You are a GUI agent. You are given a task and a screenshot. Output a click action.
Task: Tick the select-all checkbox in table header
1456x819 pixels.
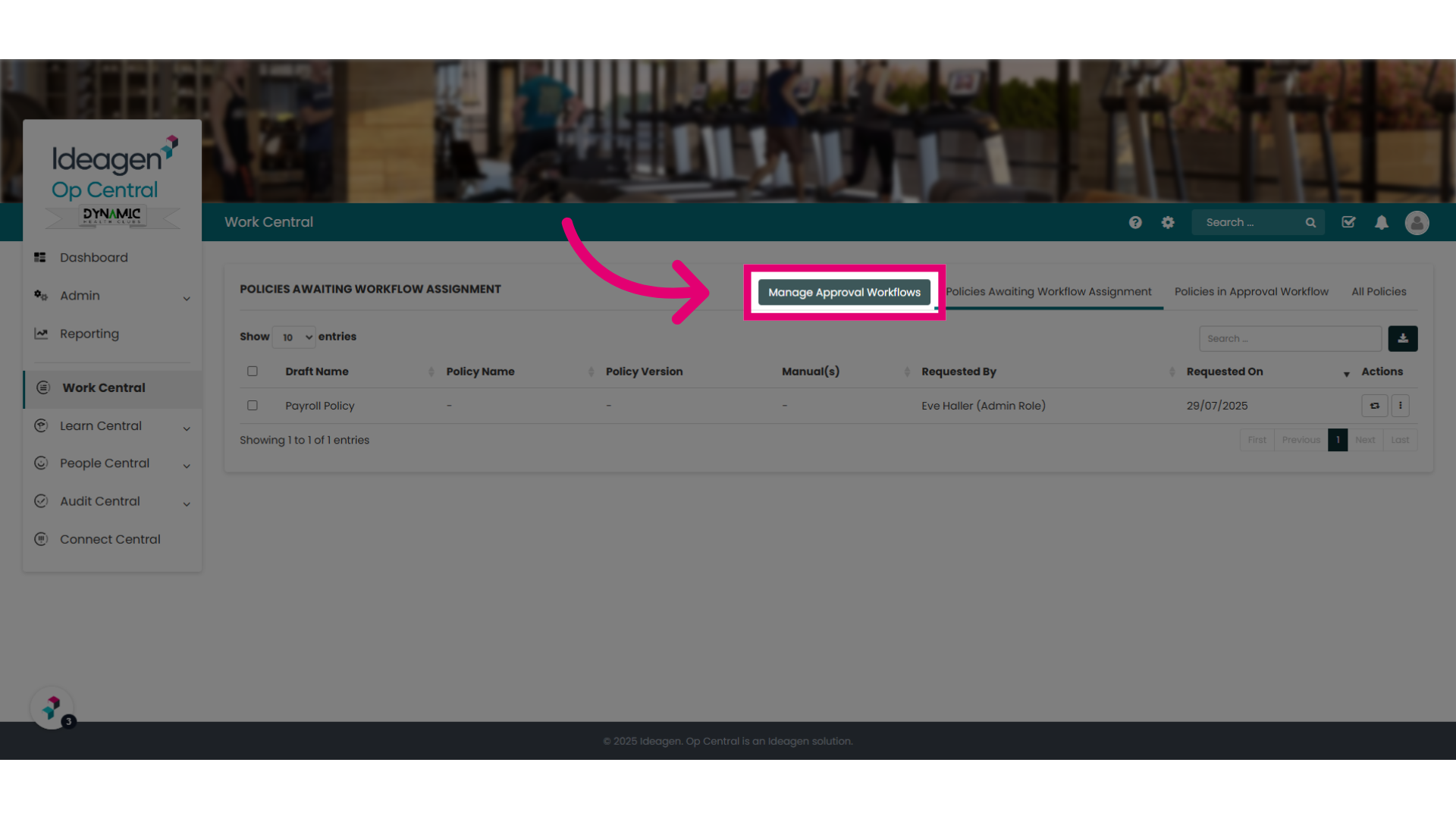coord(253,372)
